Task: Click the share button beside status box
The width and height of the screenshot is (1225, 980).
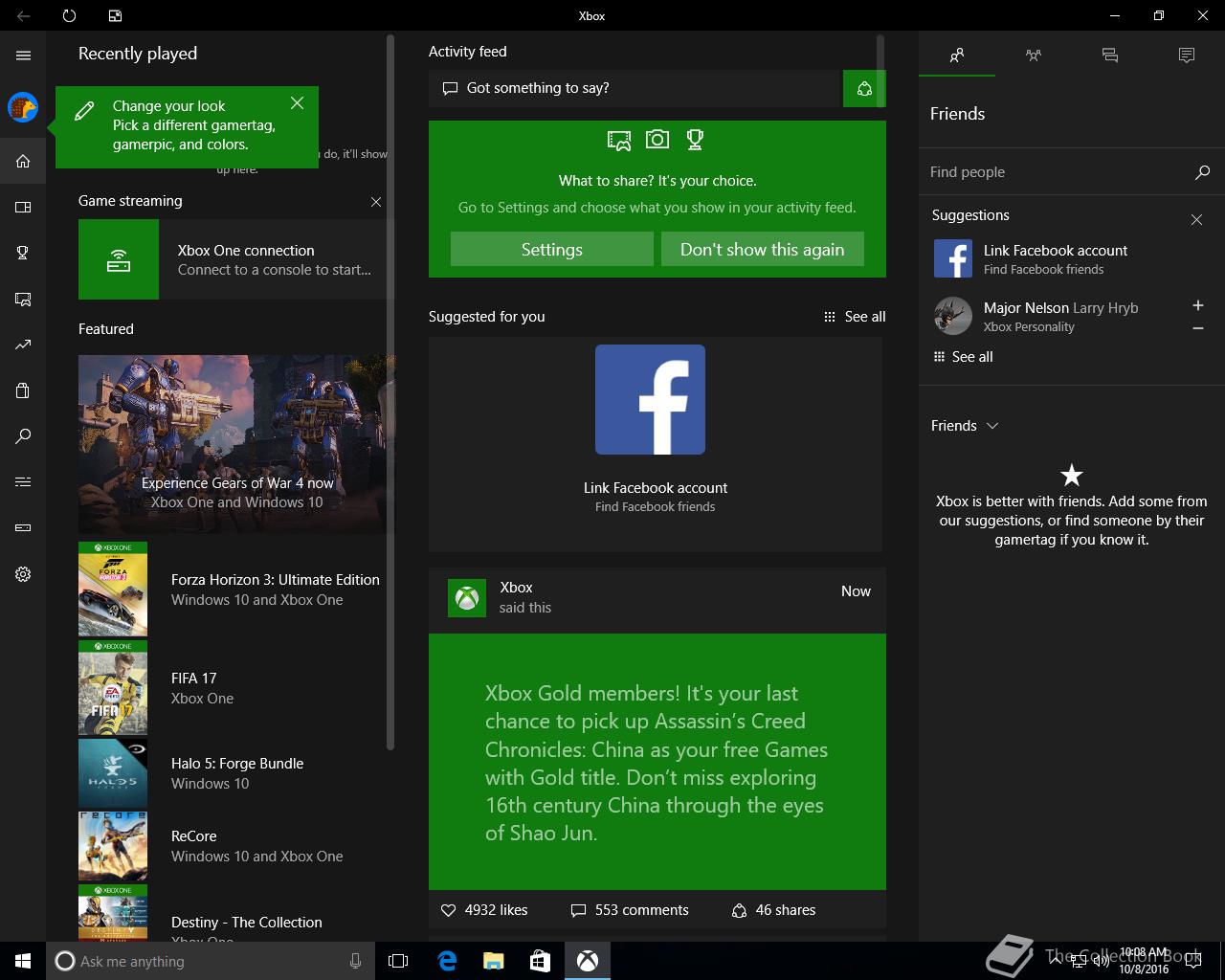Action: pos(864,88)
